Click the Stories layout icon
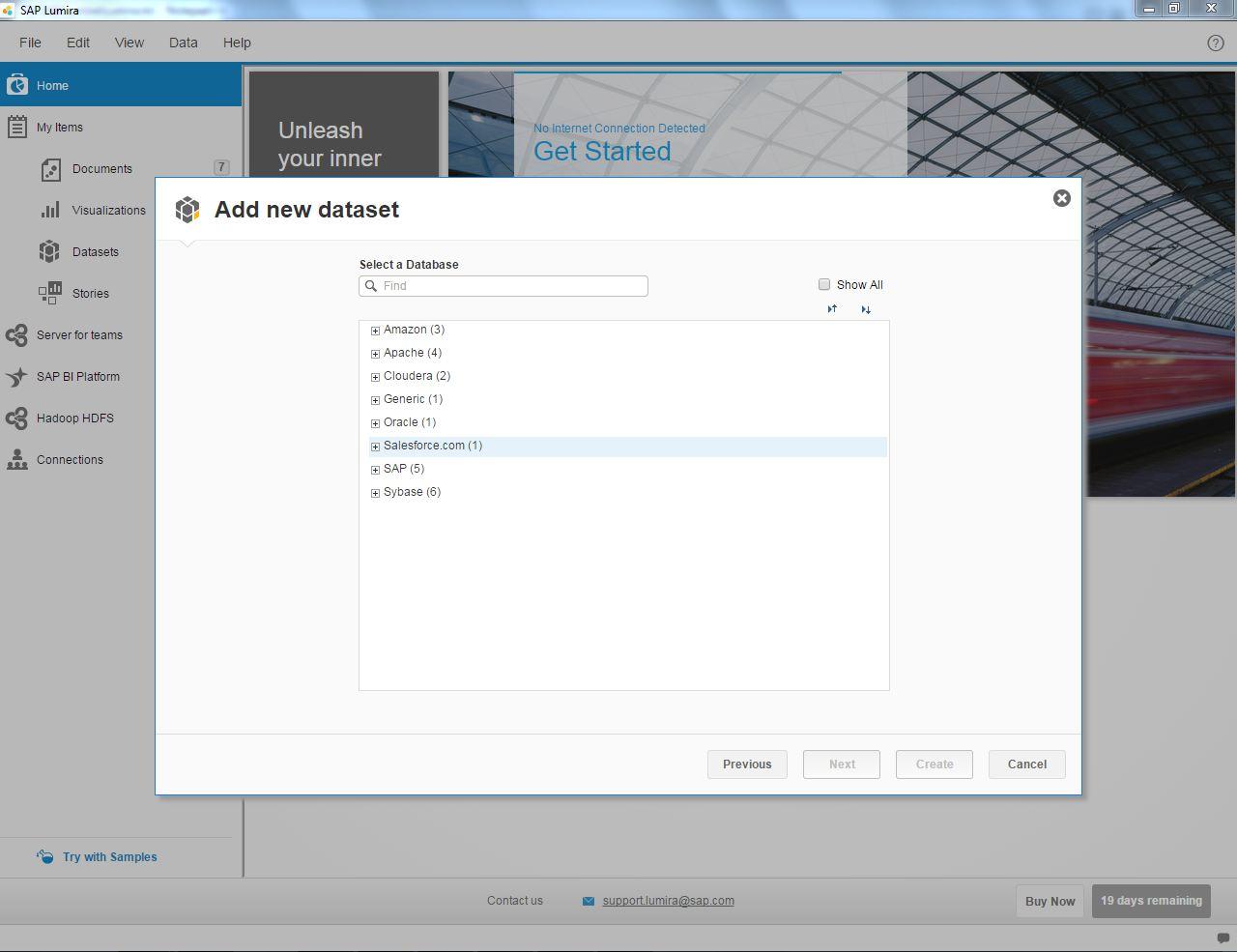Screen dimensions: 1237x952 point(49,293)
